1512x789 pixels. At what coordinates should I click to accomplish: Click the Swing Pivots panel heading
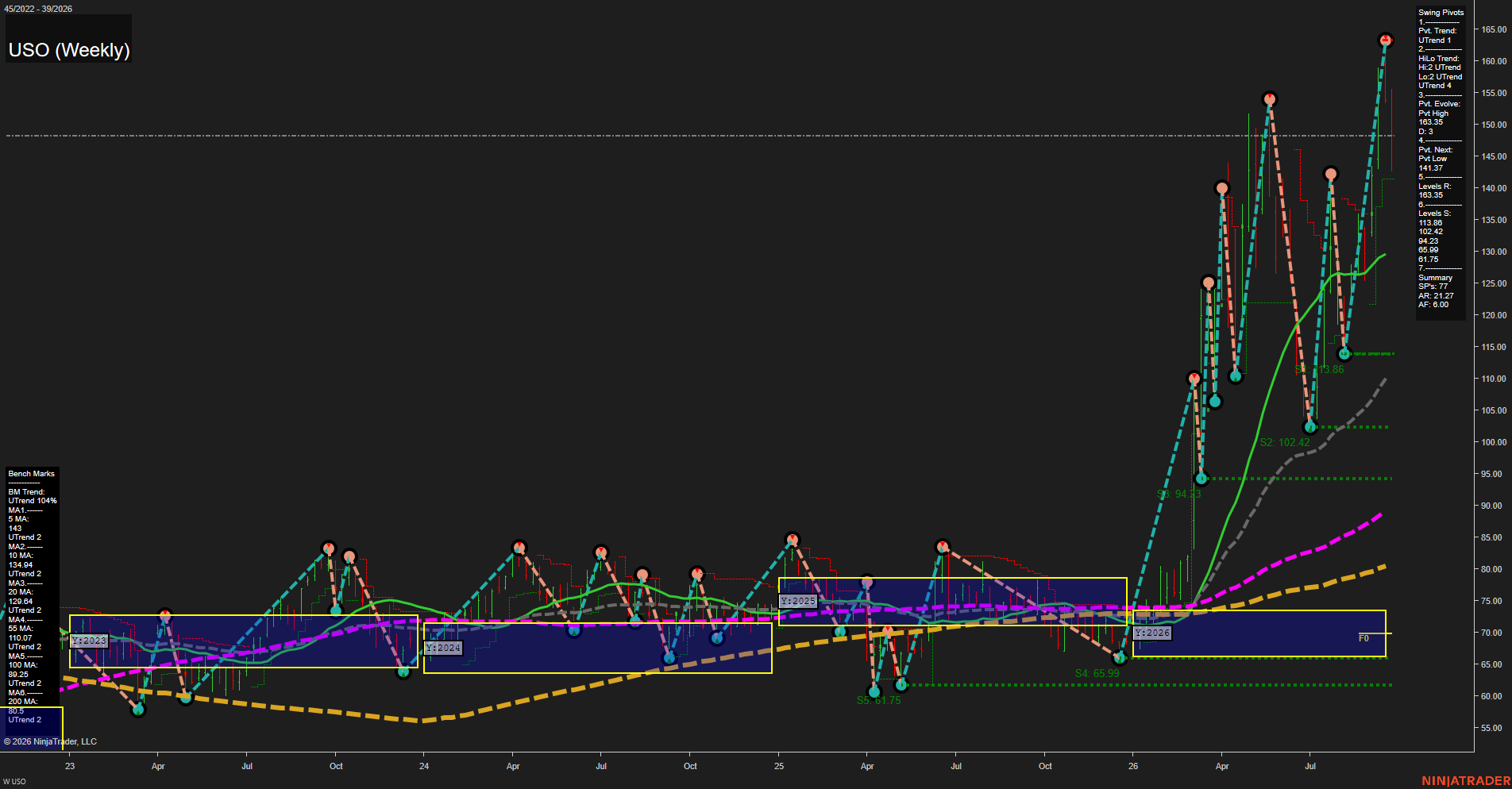click(1441, 13)
